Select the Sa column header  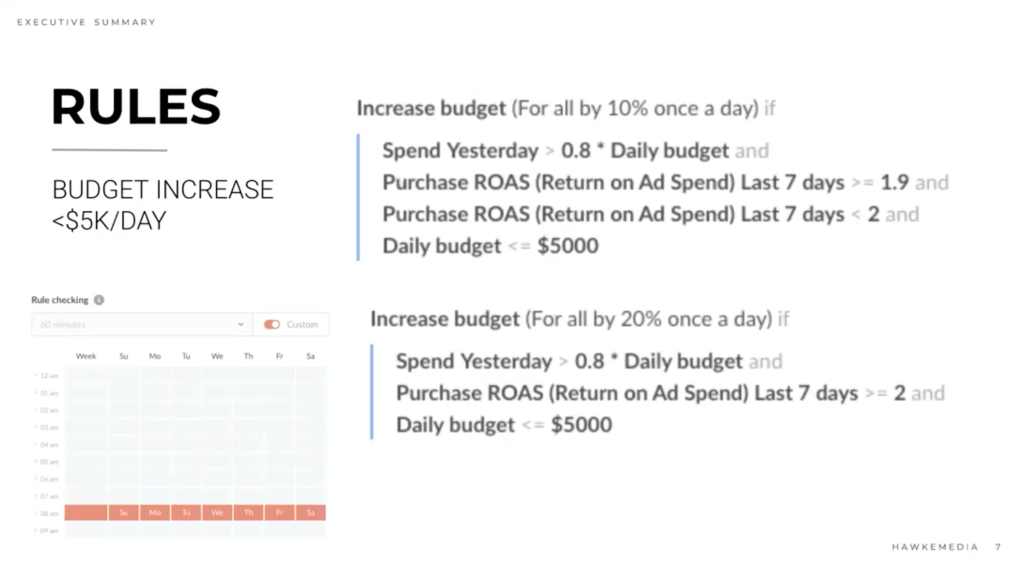[x=310, y=356]
